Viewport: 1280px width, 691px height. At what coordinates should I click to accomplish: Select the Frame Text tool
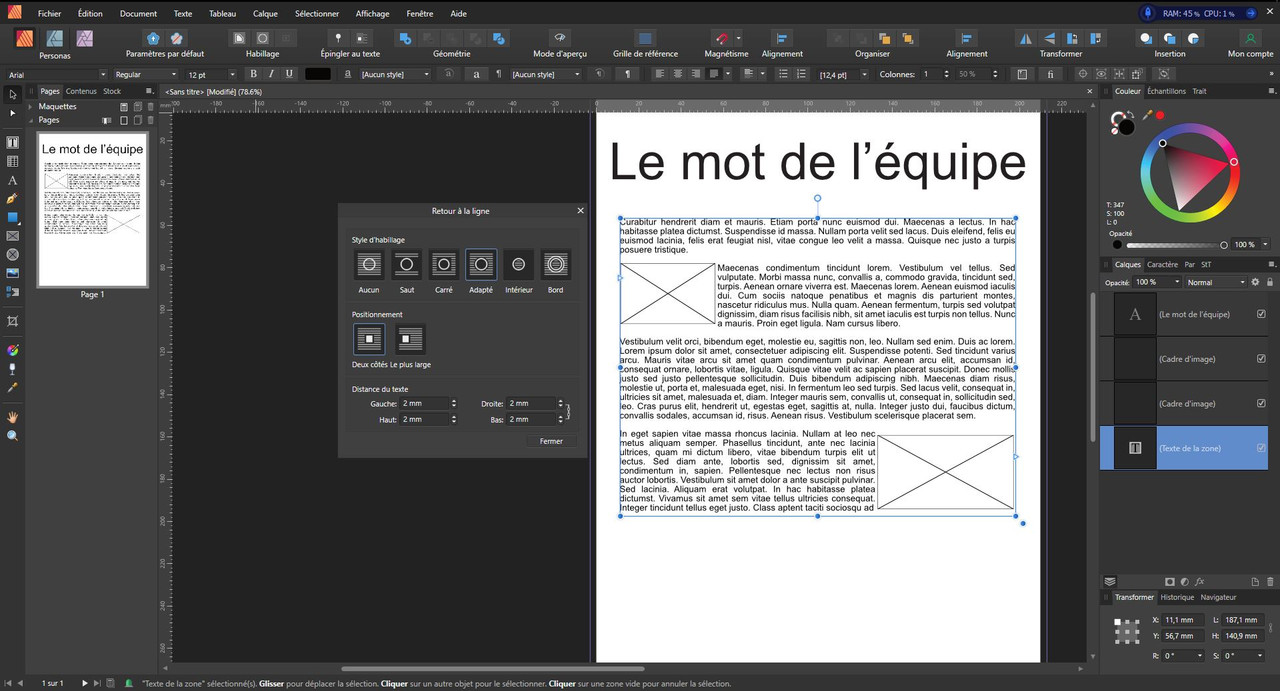click(x=12, y=142)
